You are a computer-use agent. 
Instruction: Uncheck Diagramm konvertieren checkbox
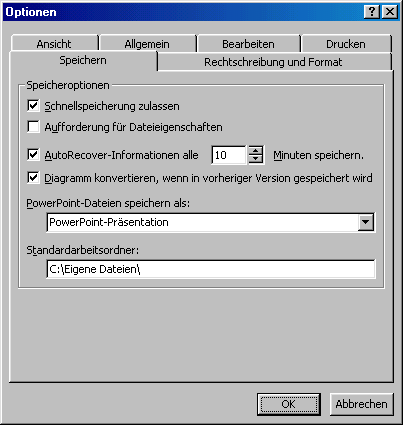point(33,178)
